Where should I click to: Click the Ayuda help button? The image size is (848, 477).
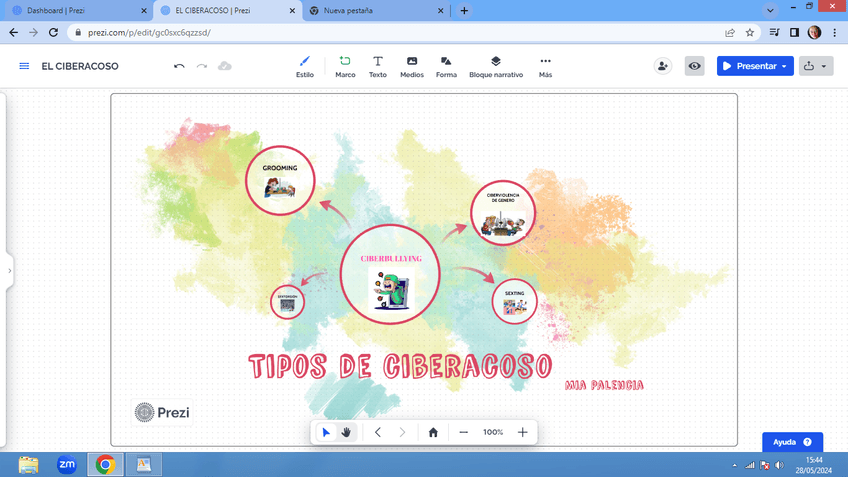coord(792,442)
